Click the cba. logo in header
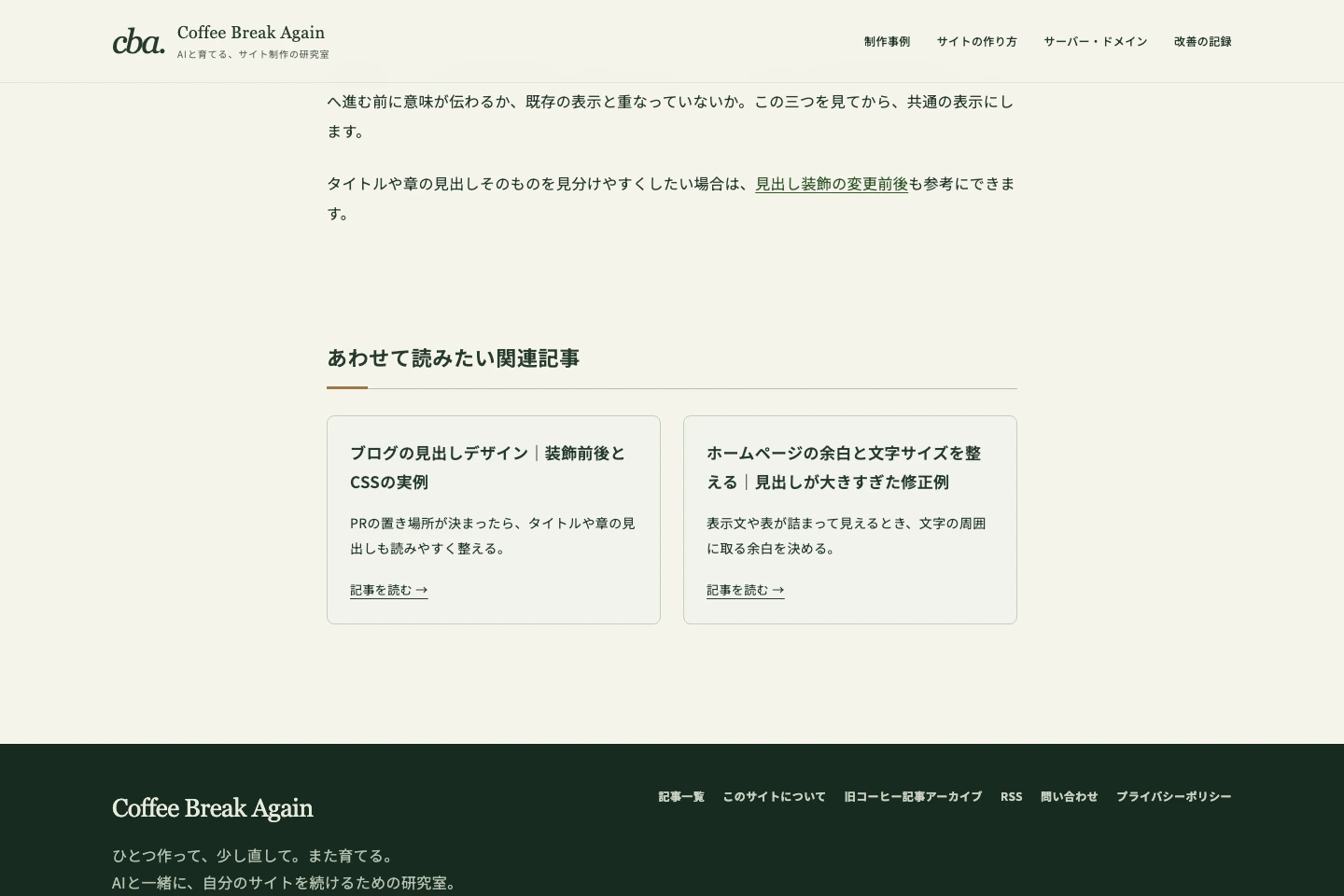The width and height of the screenshot is (1344, 896). click(x=138, y=42)
